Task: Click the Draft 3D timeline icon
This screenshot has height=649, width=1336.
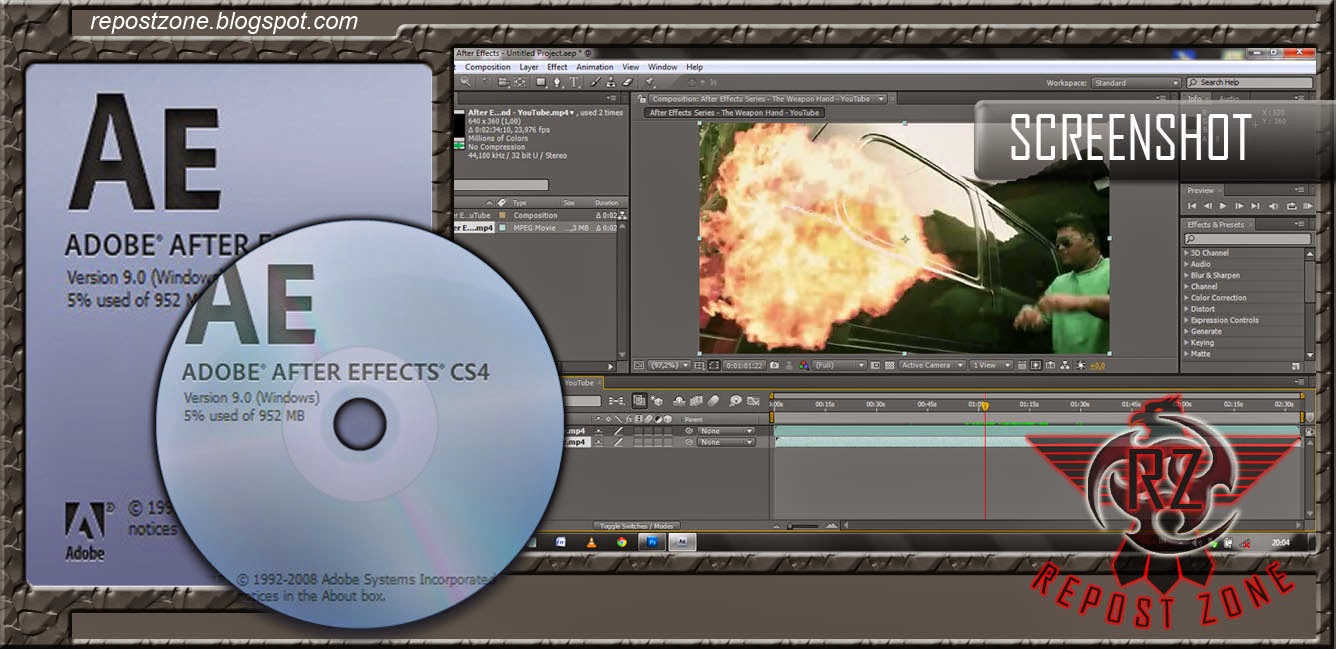Action: pos(657,401)
